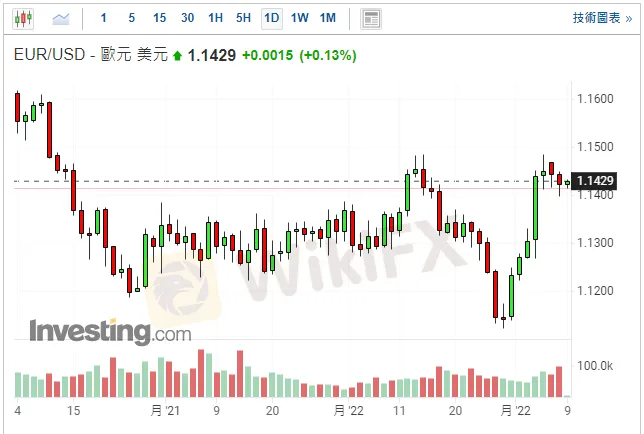The height and width of the screenshot is (434, 644).
Task: Switch to the area chart icon
Action: [61, 18]
